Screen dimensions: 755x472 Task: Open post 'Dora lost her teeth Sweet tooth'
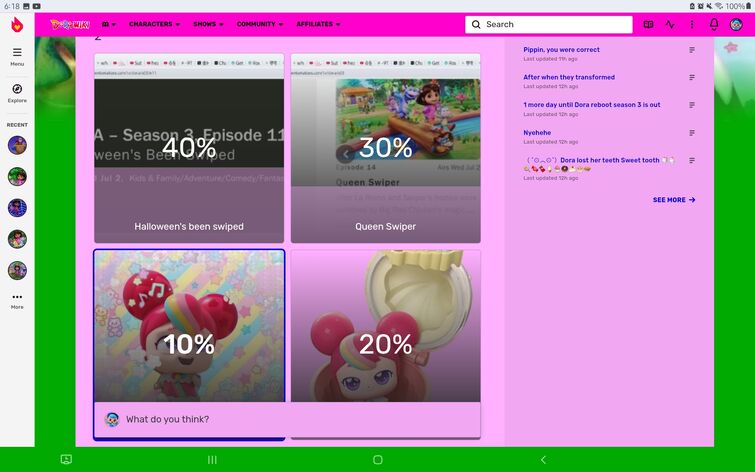click(x=599, y=164)
